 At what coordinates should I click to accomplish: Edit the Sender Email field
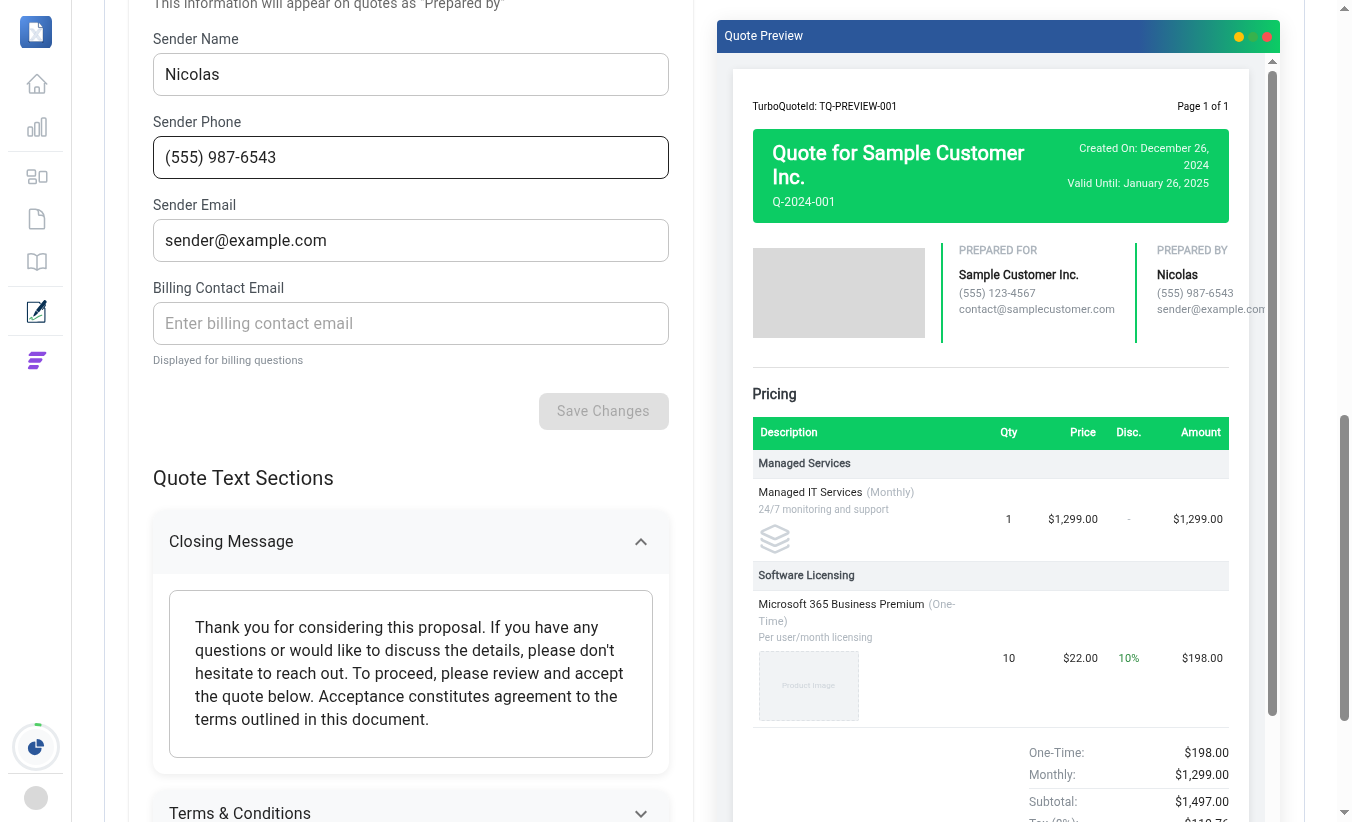pyautogui.click(x=411, y=241)
